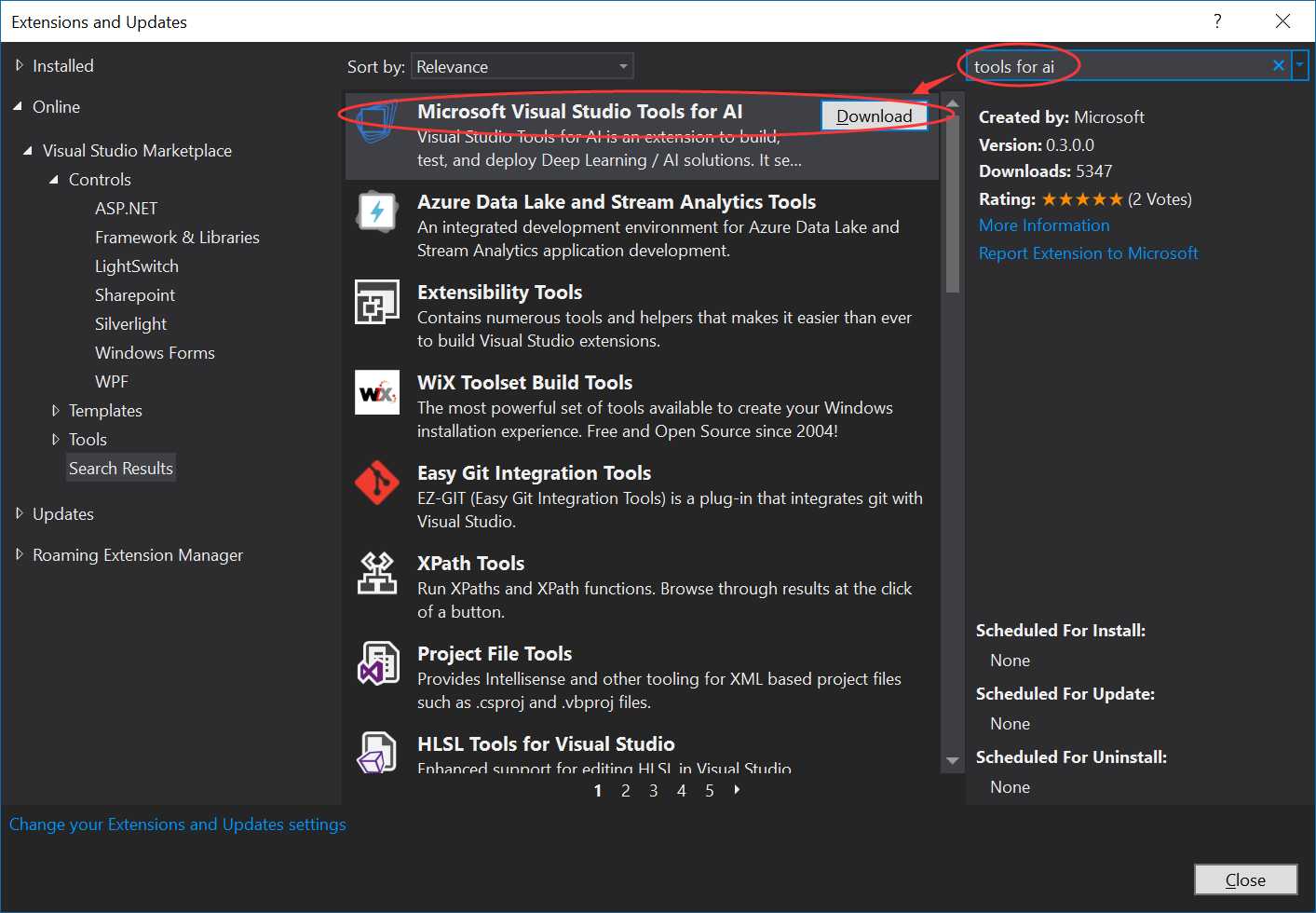Clear search text with X icon

(1279, 65)
